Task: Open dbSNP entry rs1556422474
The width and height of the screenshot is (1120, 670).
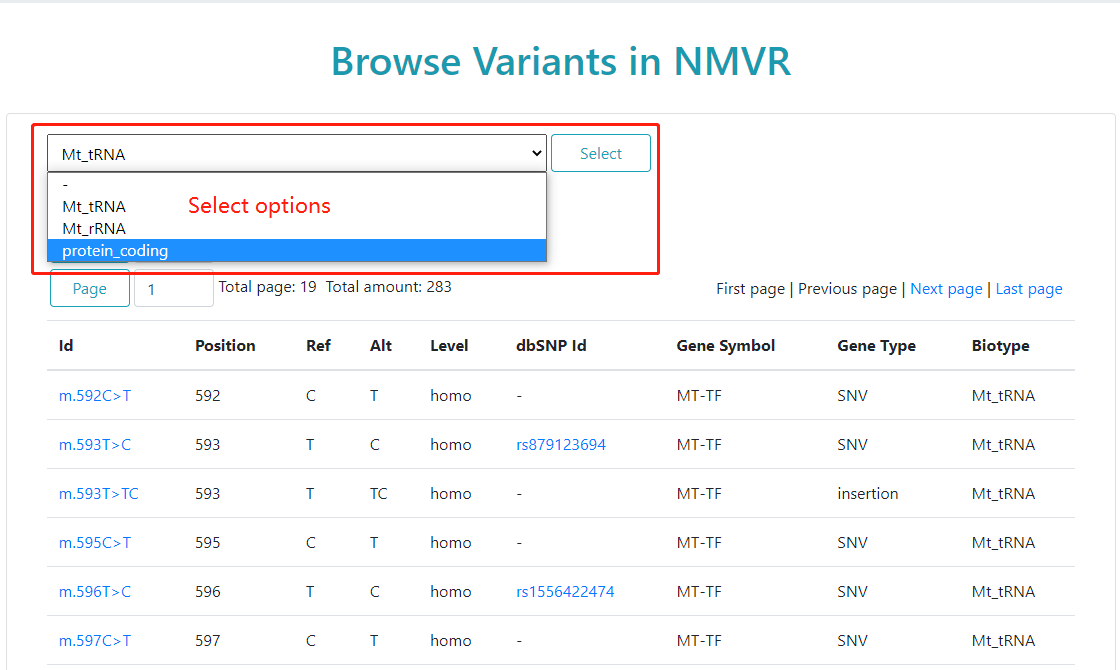Action: 565,592
